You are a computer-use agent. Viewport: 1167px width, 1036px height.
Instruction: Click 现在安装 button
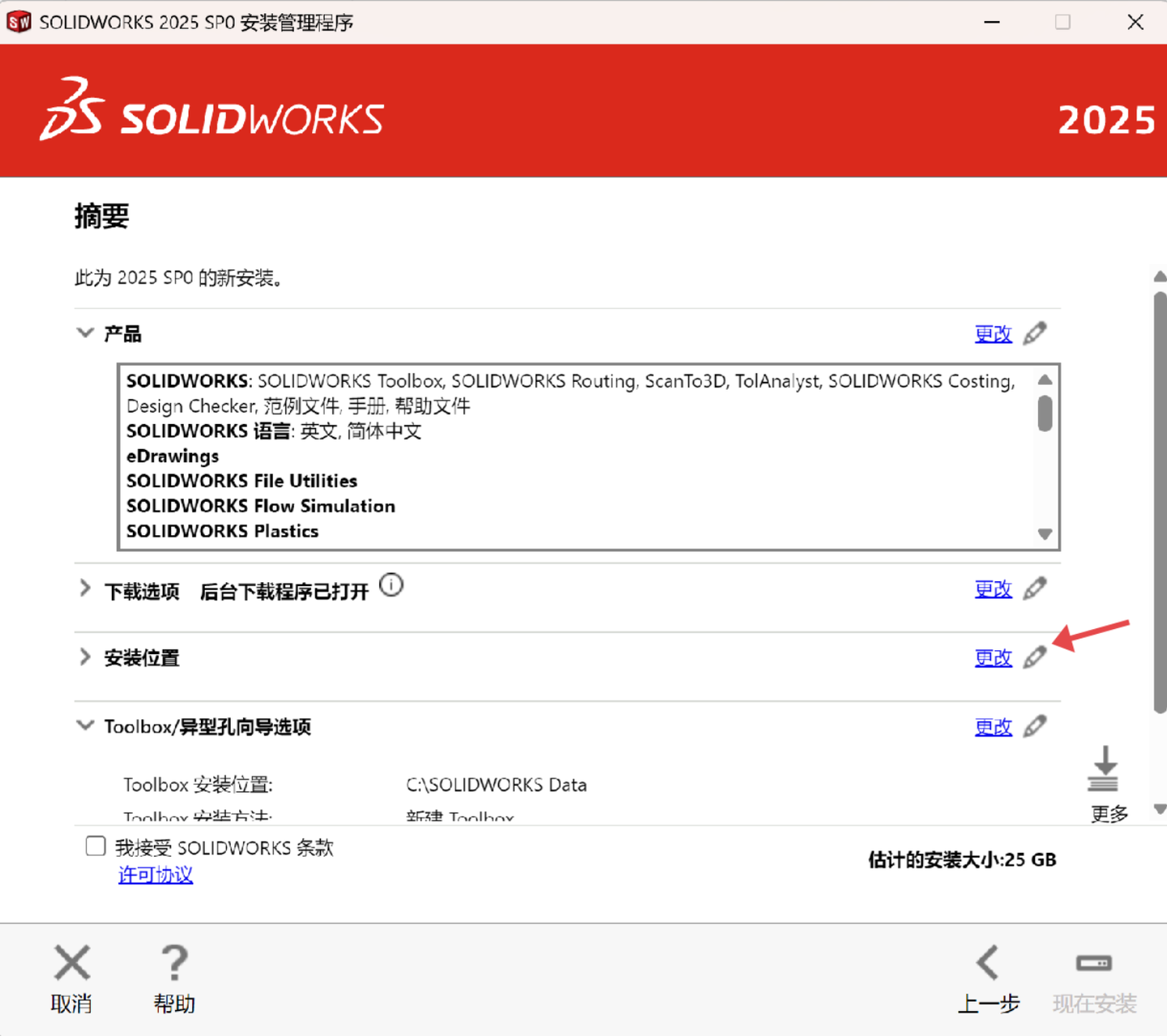(x=1094, y=978)
